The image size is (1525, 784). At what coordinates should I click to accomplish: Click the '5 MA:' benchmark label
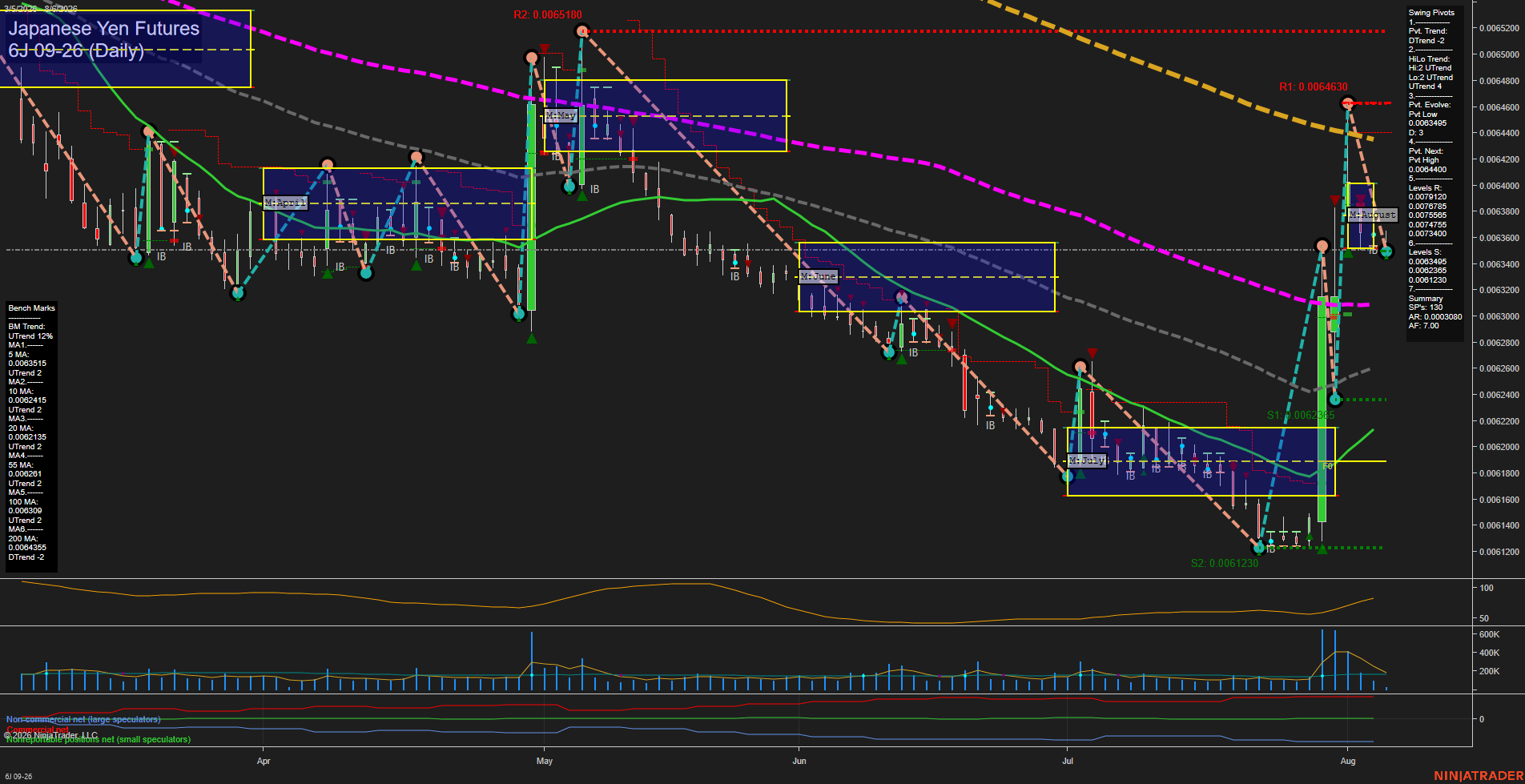pos(18,355)
